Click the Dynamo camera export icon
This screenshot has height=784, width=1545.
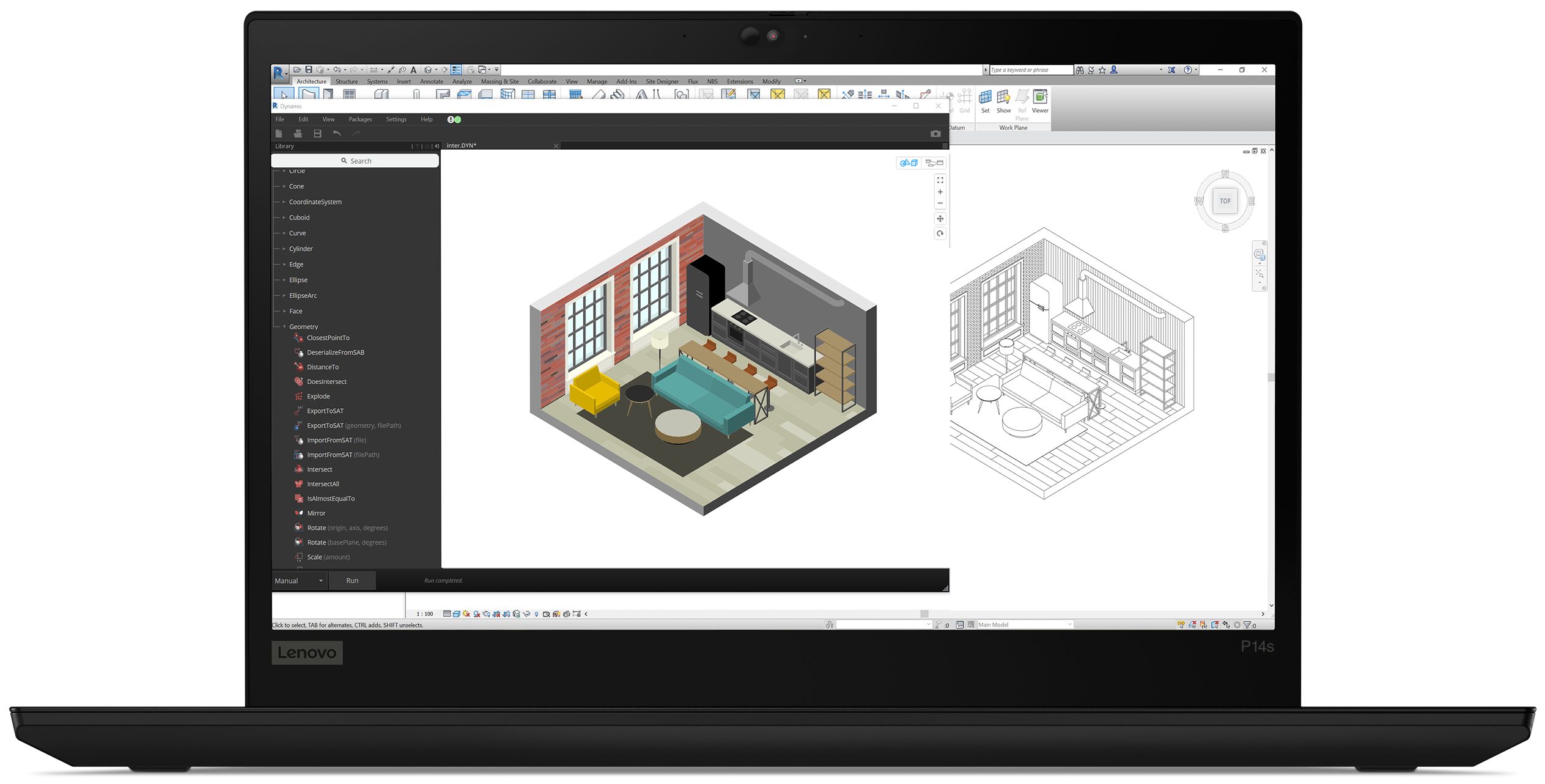[935, 133]
